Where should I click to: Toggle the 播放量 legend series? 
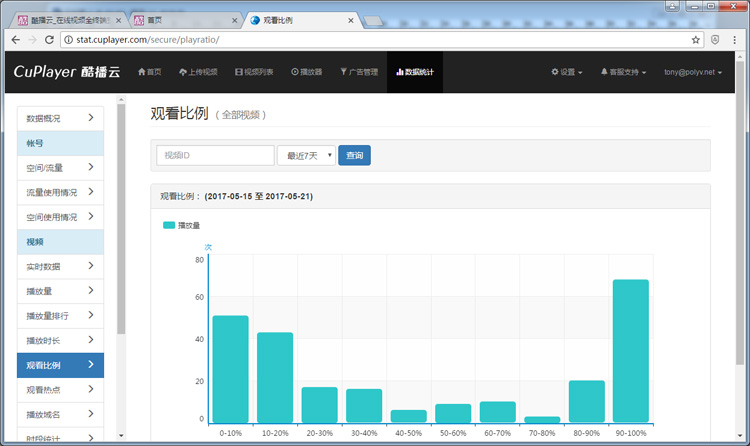[x=182, y=226]
